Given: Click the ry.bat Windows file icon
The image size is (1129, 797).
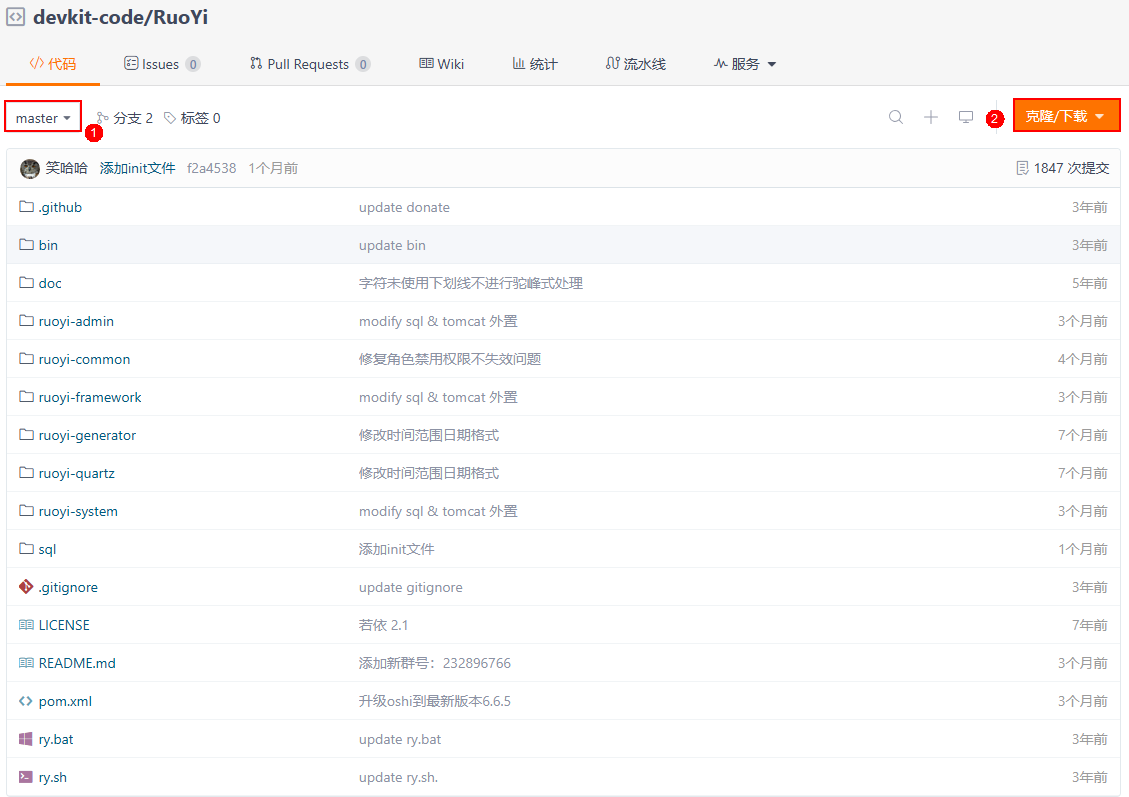Looking at the screenshot, I should tap(26, 739).
